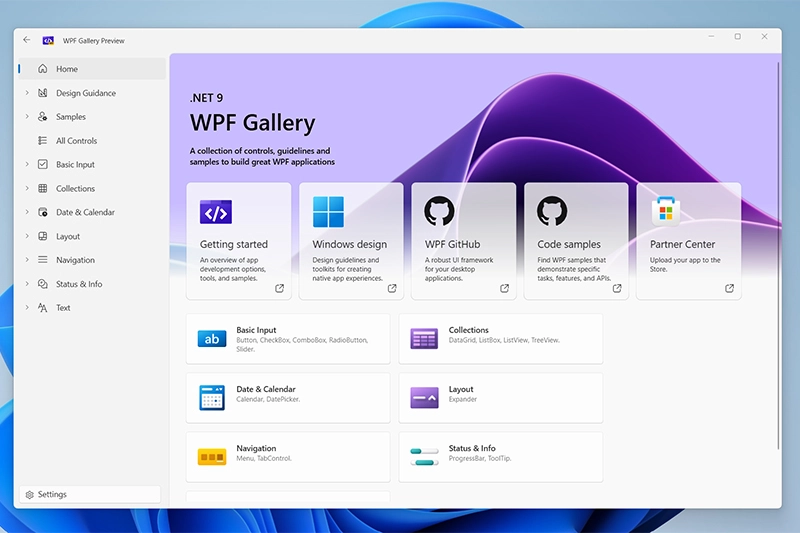The width and height of the screenshot is (800, 533).
Task: Click the Microsoft Store icon on Partner Center card
Action: point(665,211)
